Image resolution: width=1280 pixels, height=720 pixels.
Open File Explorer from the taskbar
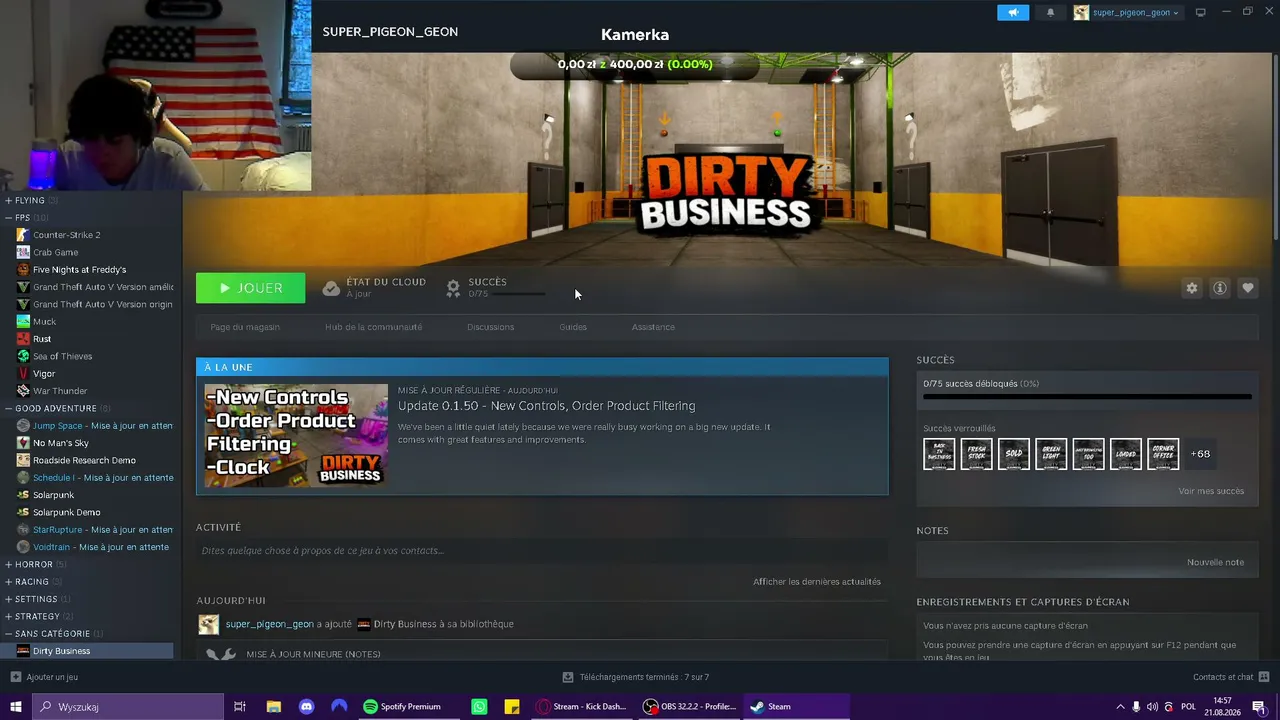(x=273, y=707)
